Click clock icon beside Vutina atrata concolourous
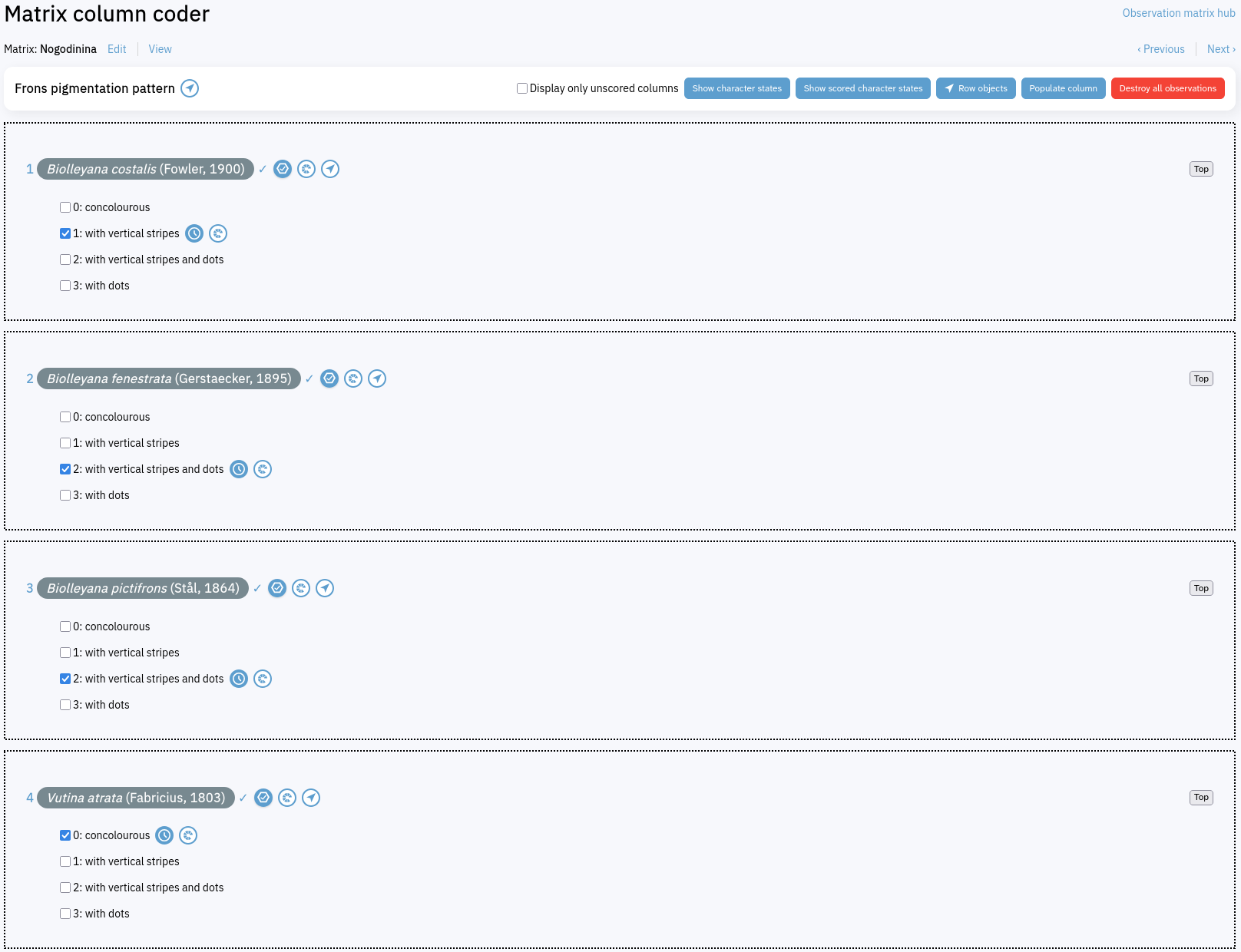Screen dimensions: 1241x952 pos(164,835)
